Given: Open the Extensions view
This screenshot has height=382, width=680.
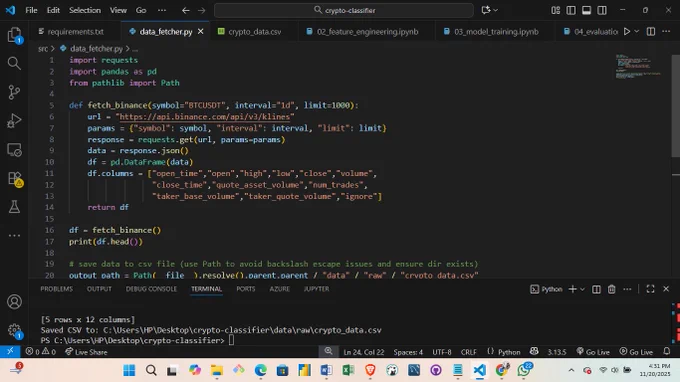Looking at the screenshot, I should (14, 178).
